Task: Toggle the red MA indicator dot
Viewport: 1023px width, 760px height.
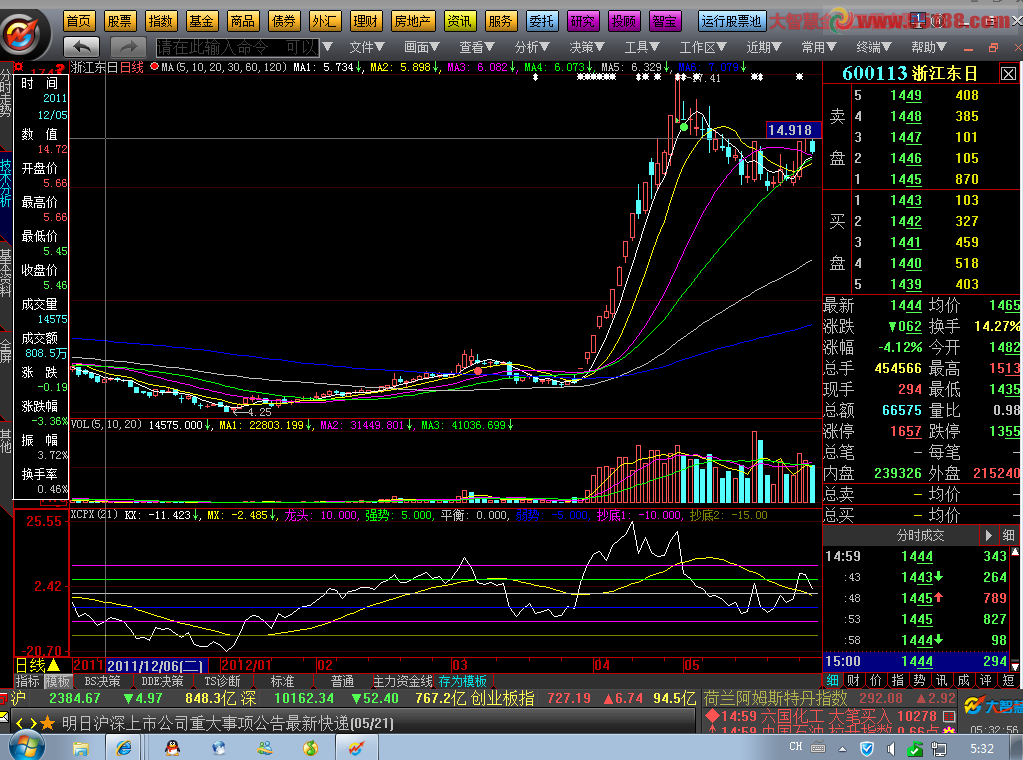Action: pos(153,67)
